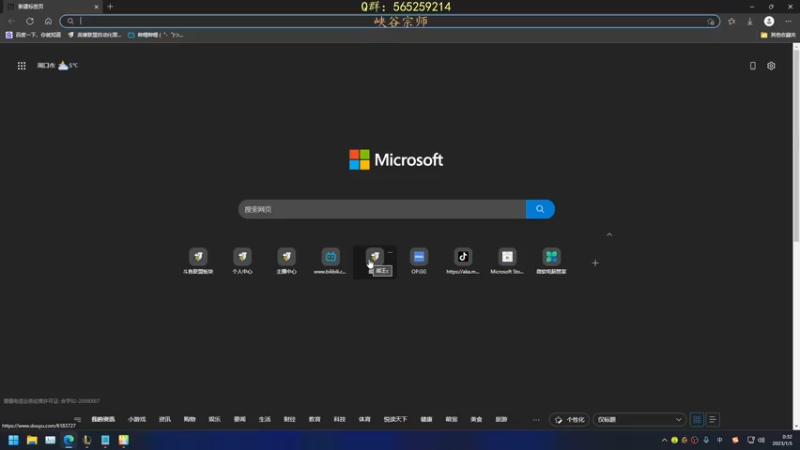
Task: Open the weather widget showing 5°C
Action: [x=58, y=65]
